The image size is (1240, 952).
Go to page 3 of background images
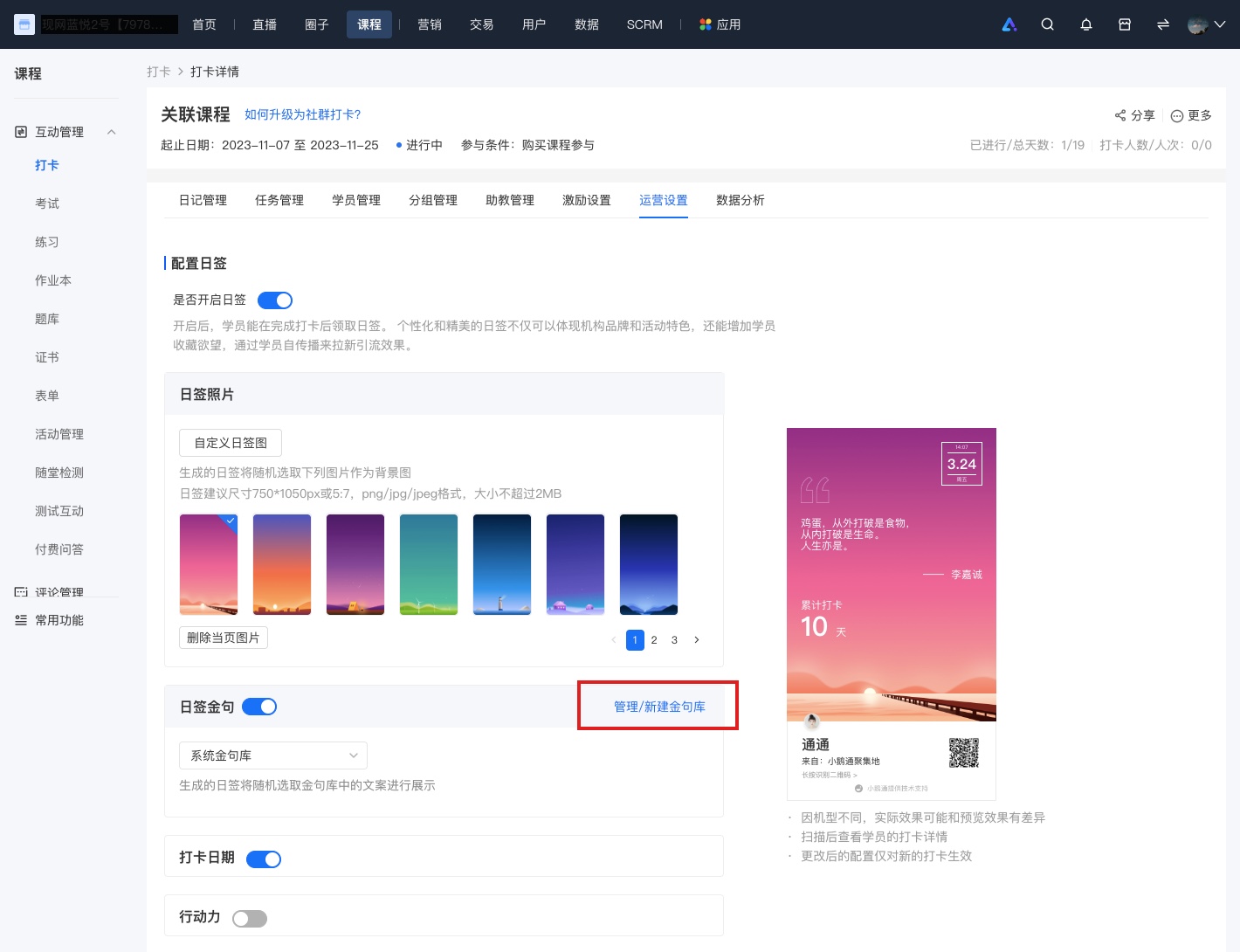click(x=674, y=640)
